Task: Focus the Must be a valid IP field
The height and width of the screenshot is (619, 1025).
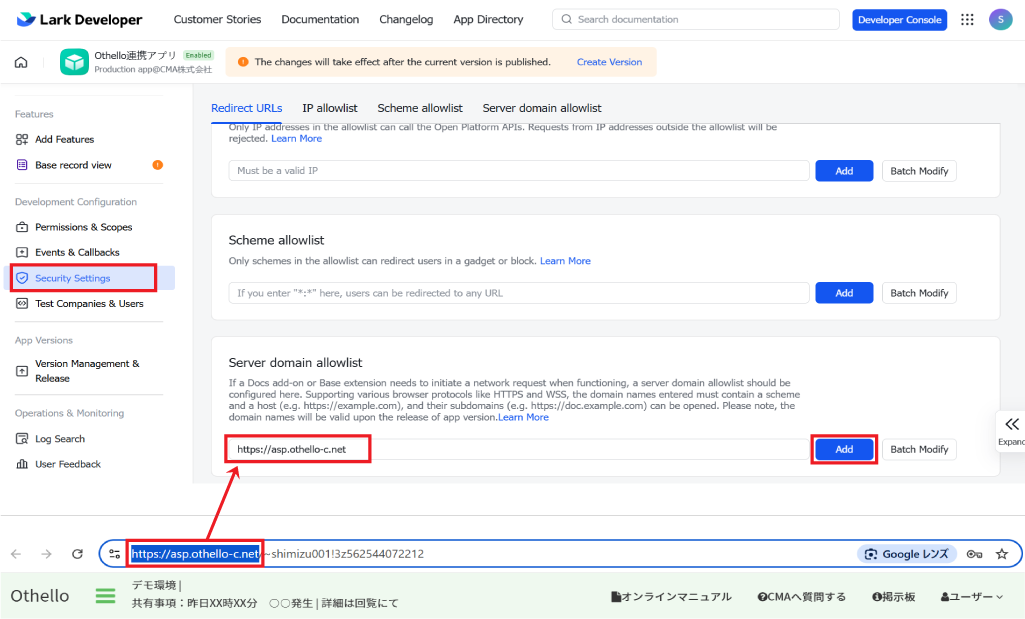Action: click(519, 171)
